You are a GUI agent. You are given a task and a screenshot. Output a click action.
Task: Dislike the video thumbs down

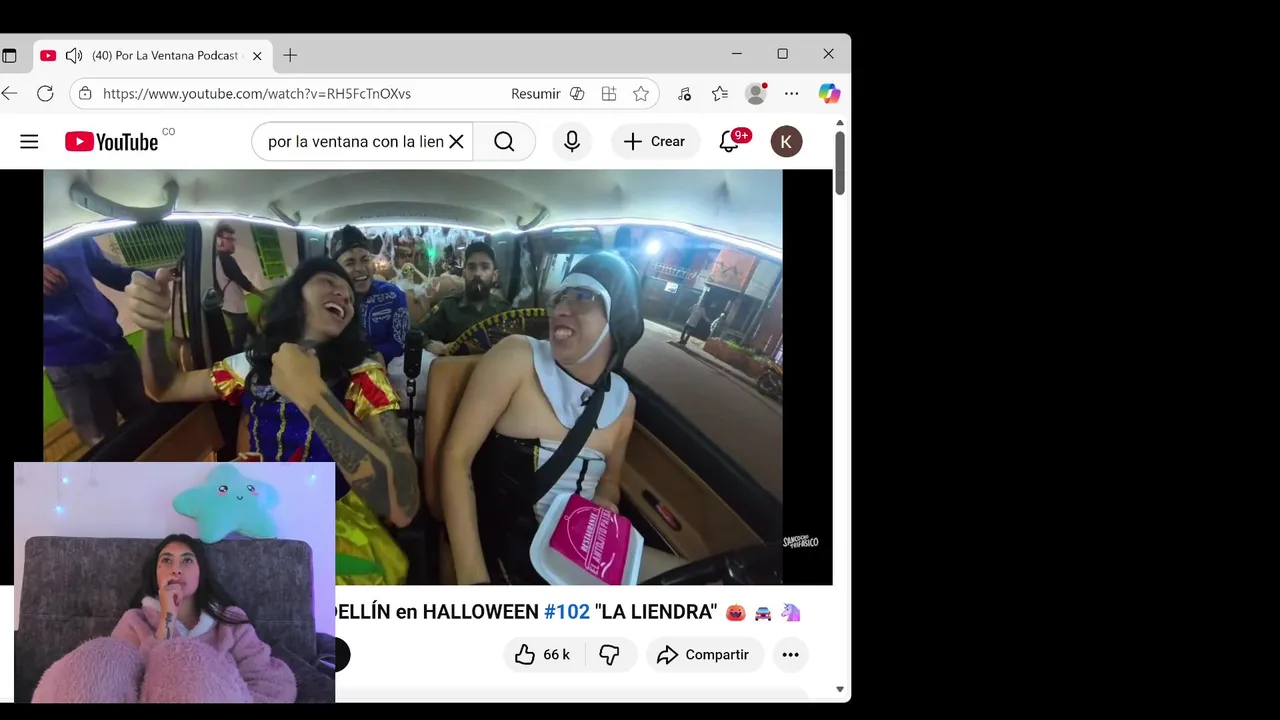[x=610, y=655]
